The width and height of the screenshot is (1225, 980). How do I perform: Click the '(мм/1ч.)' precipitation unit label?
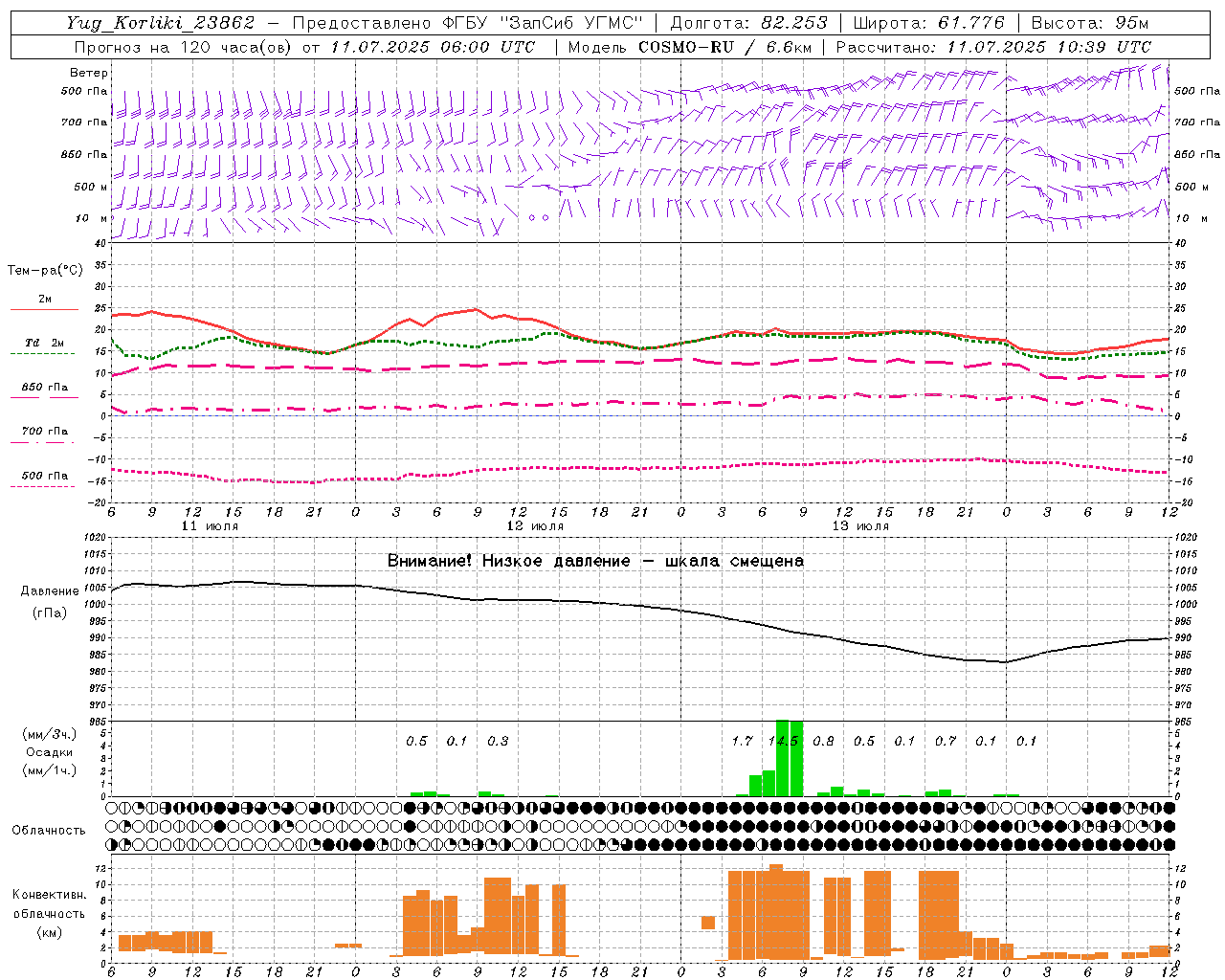pyautogui.click(x=49, y=770)
